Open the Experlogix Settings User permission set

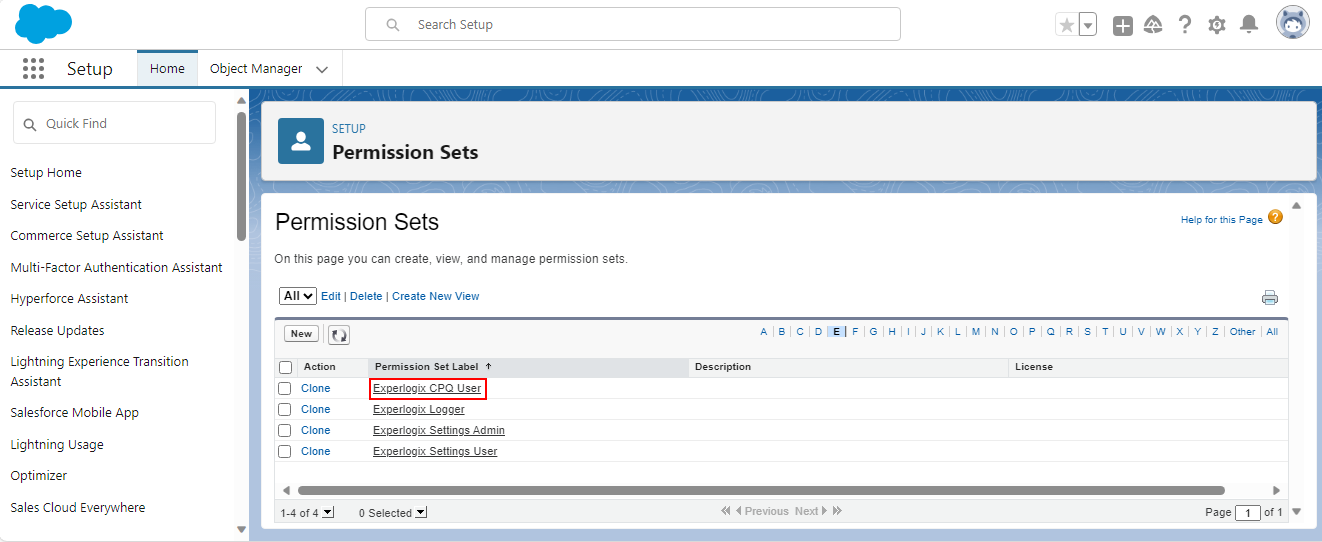click(x=435, y=451)
